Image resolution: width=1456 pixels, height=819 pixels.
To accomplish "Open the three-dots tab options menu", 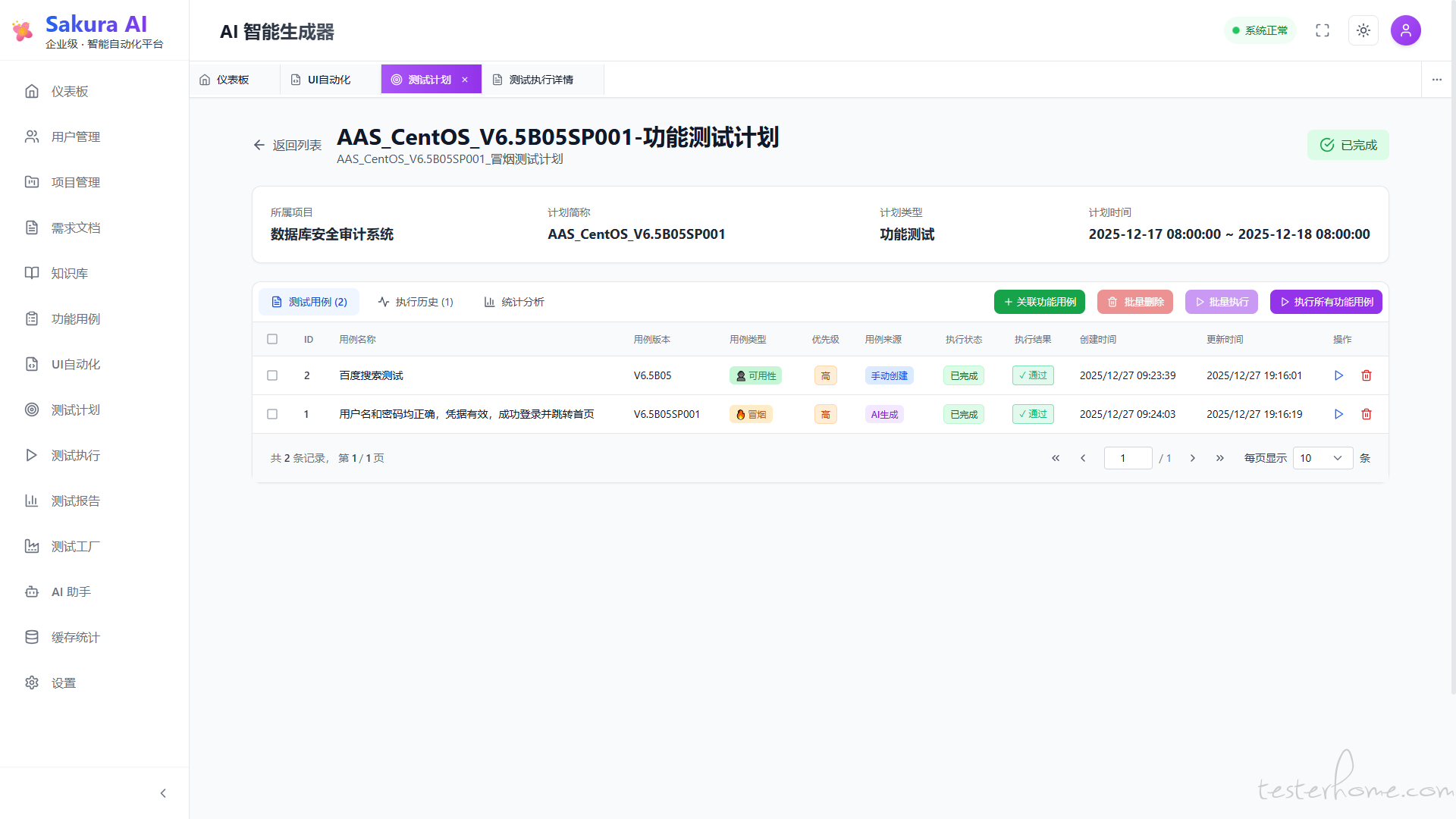I will (x=1437, y=80).
